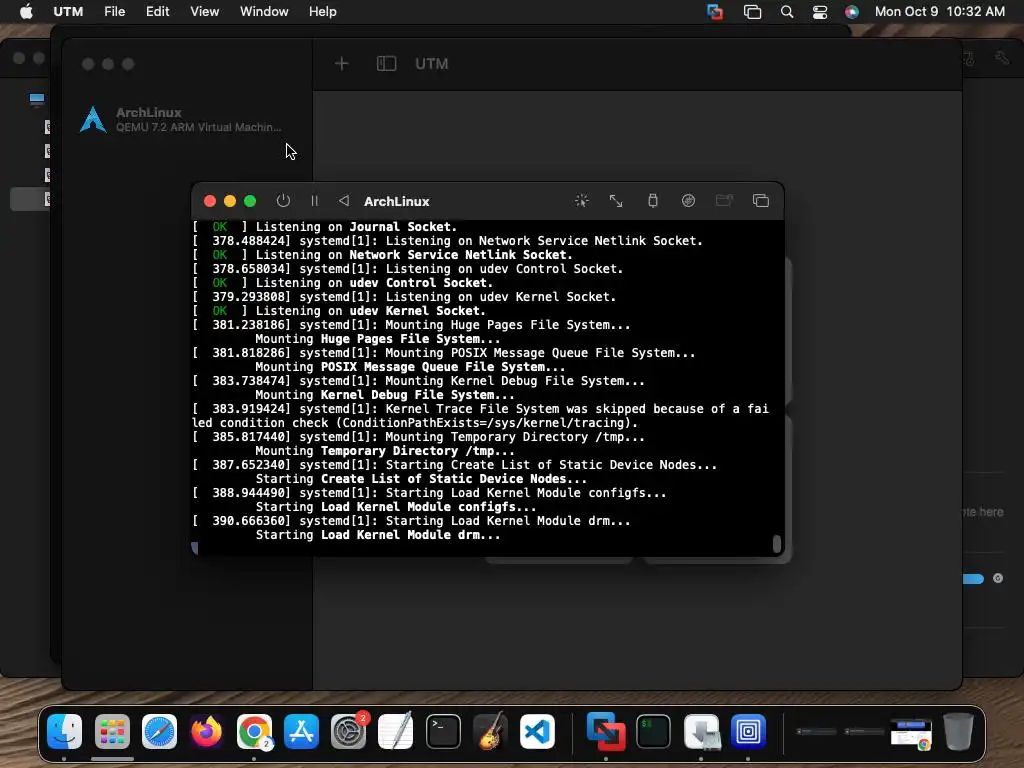
Task: Click the 'Mounting Temporary Directory /tmp...' bold line
Action: pos(385,451)
